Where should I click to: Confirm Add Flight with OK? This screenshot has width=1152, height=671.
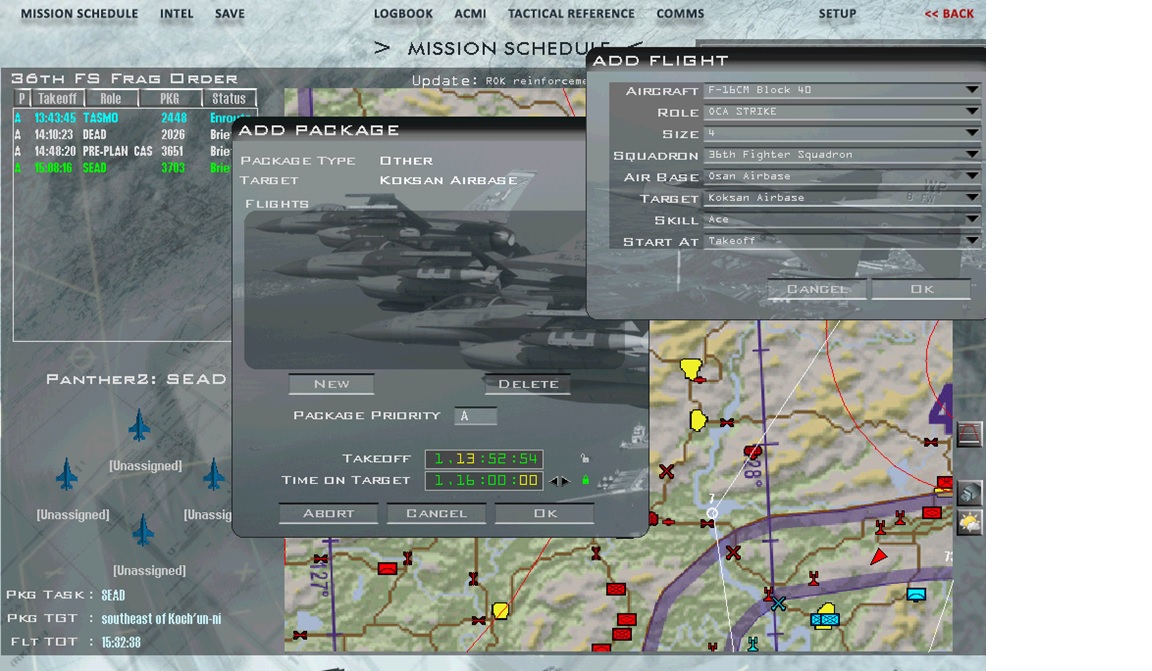click(x=921, y=290)
